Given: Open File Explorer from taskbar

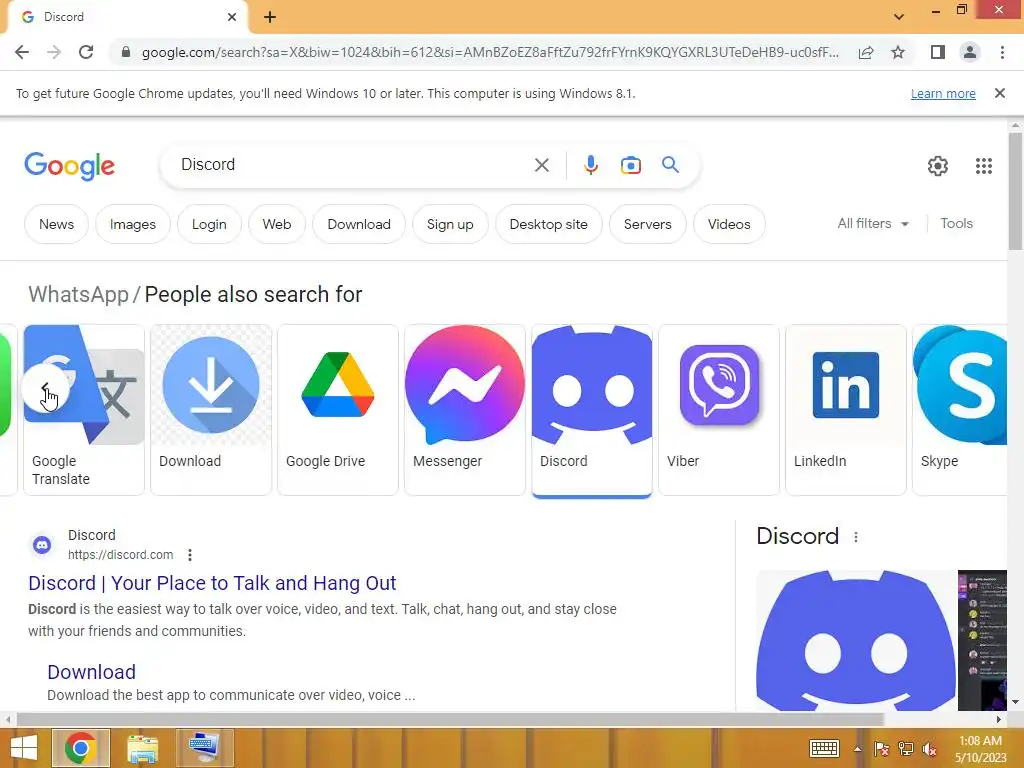Looking at the screenshot, I should (142, 748).
